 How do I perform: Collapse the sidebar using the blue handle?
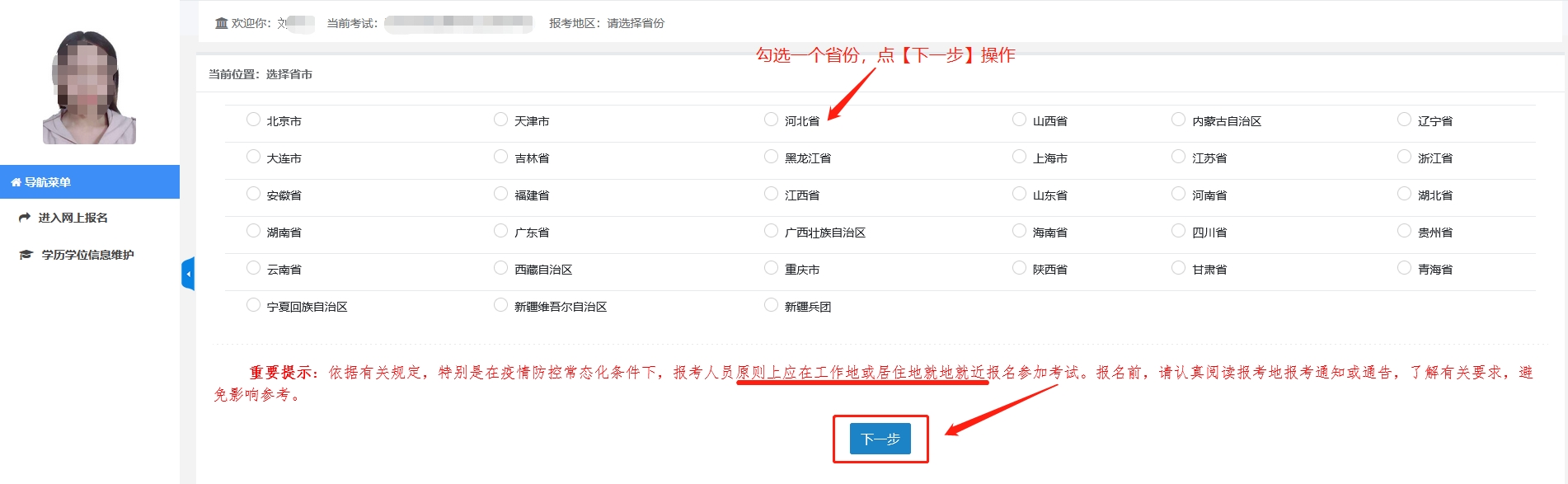click(x=188, y=274)
